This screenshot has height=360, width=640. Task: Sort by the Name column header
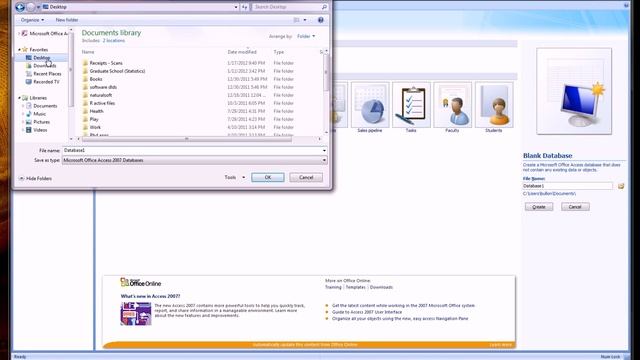click(x=88, y=52)
